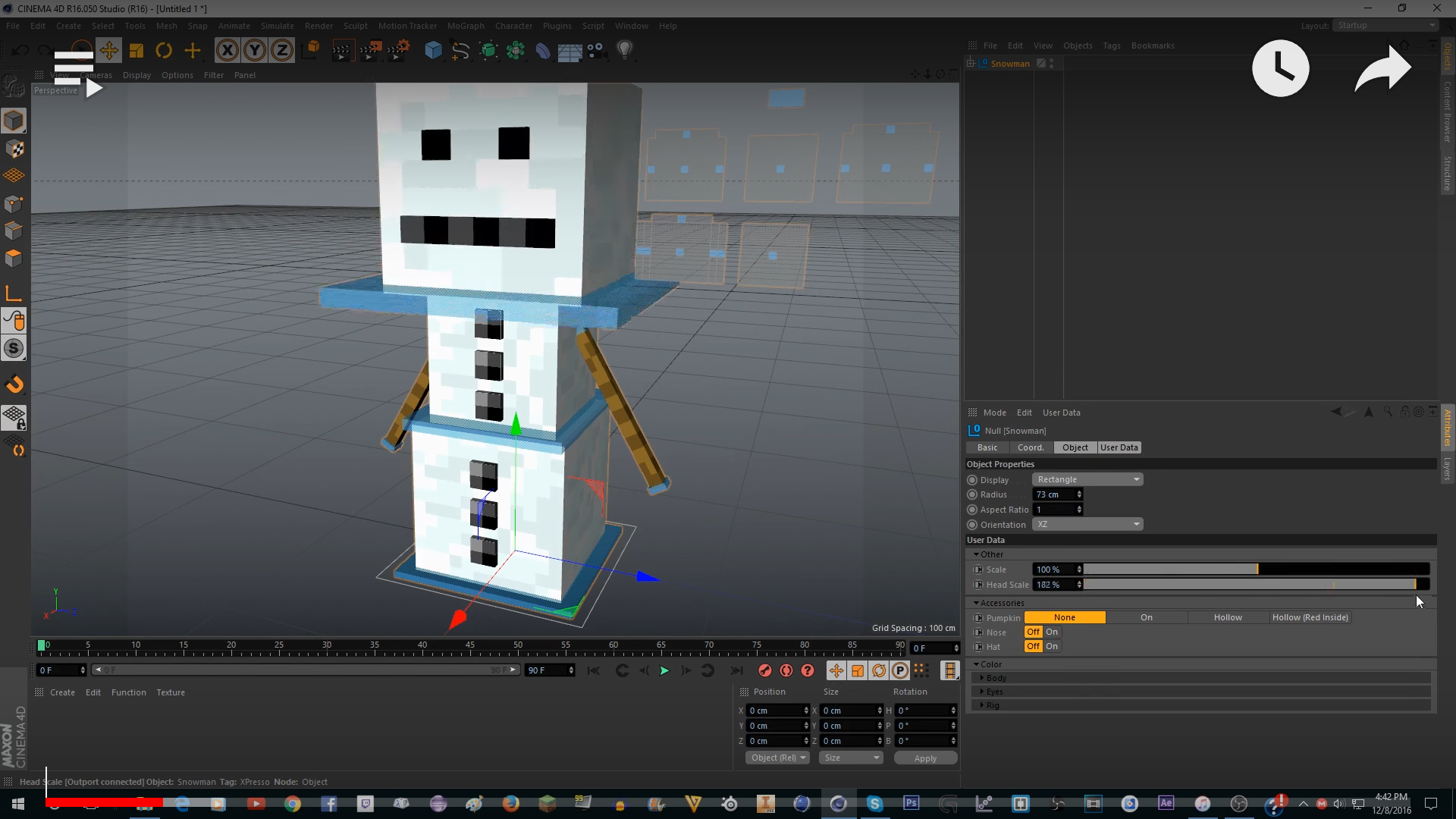
Task: Switch to Texture mode
Action: (14, 149)
